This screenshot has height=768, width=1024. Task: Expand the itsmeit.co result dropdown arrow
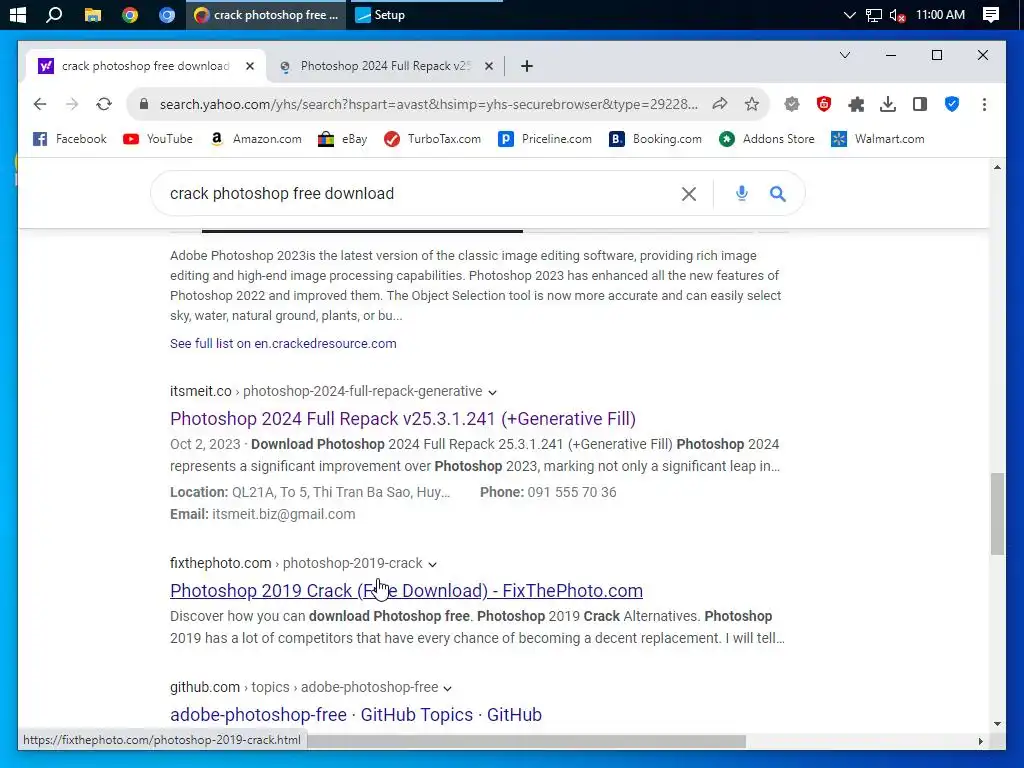[492, 392]
